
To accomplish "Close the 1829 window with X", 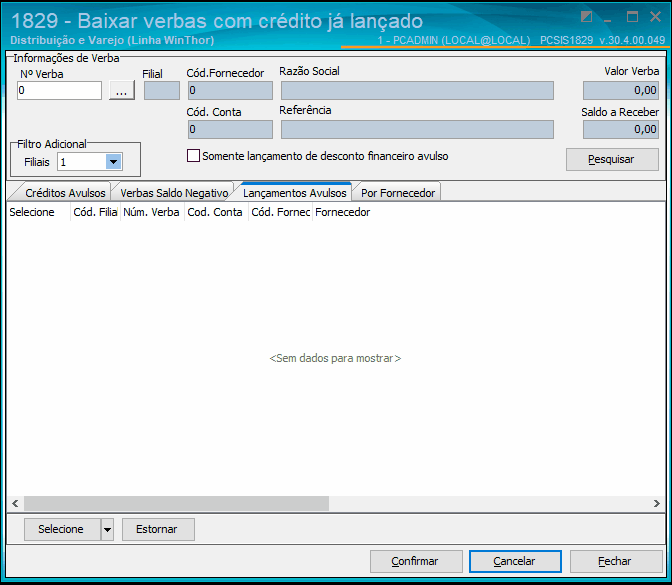I will 655,17.
